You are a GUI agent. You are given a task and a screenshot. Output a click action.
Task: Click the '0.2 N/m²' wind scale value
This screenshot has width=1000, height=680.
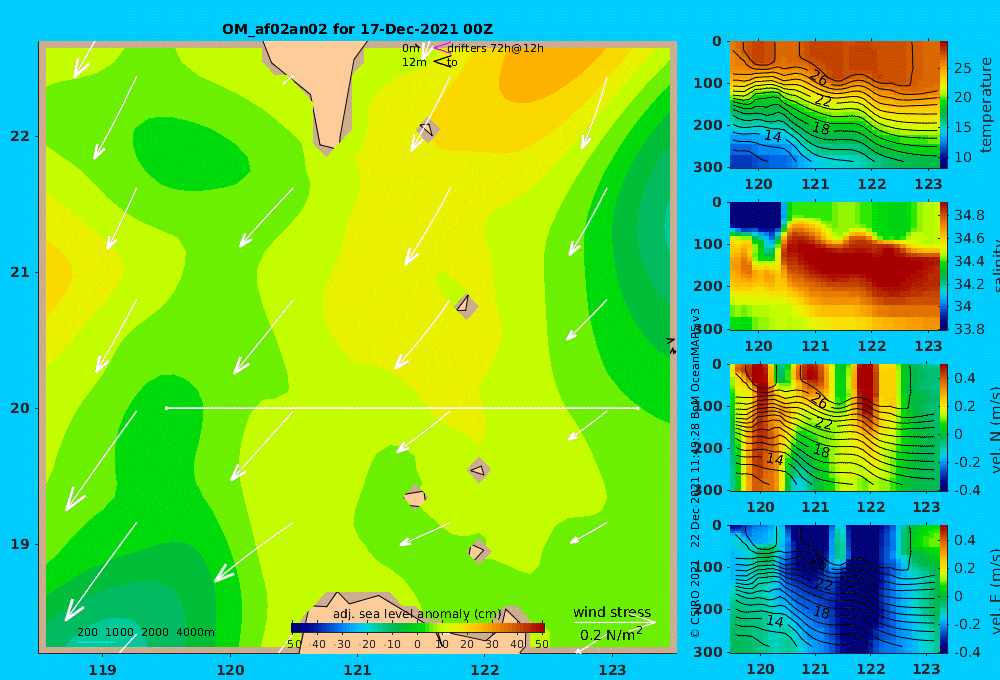[x=611, y=635]
